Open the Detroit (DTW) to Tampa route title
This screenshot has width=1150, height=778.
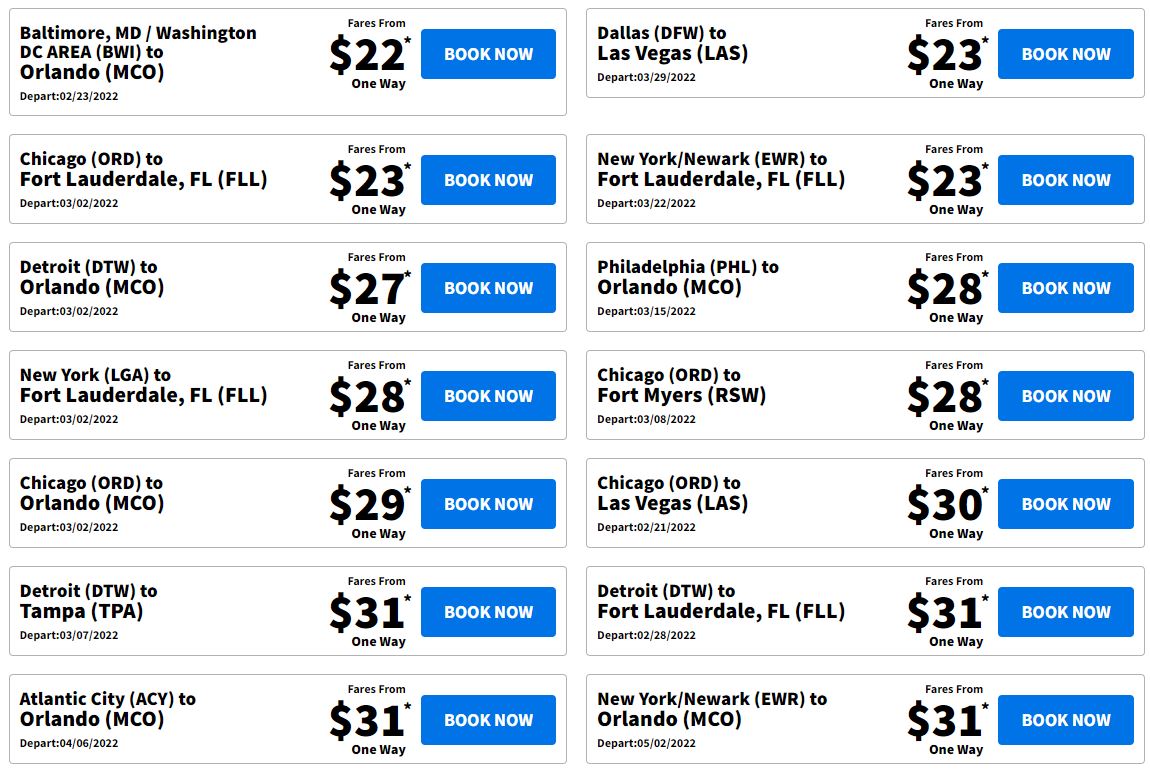(88, 601)
